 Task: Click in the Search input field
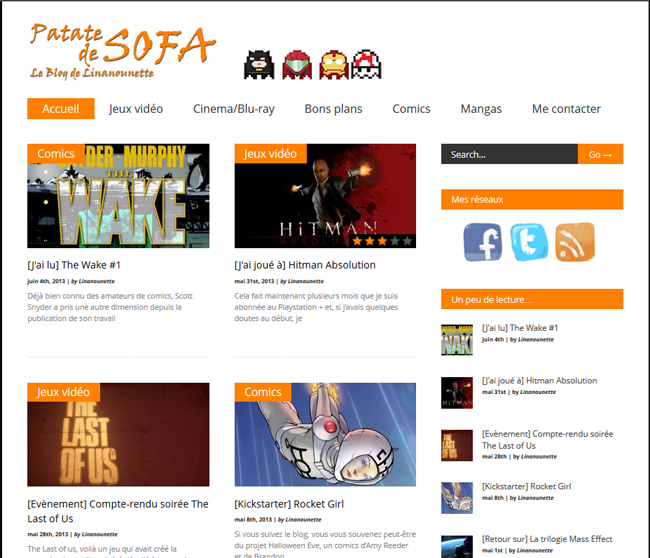[x=508, y=154]
